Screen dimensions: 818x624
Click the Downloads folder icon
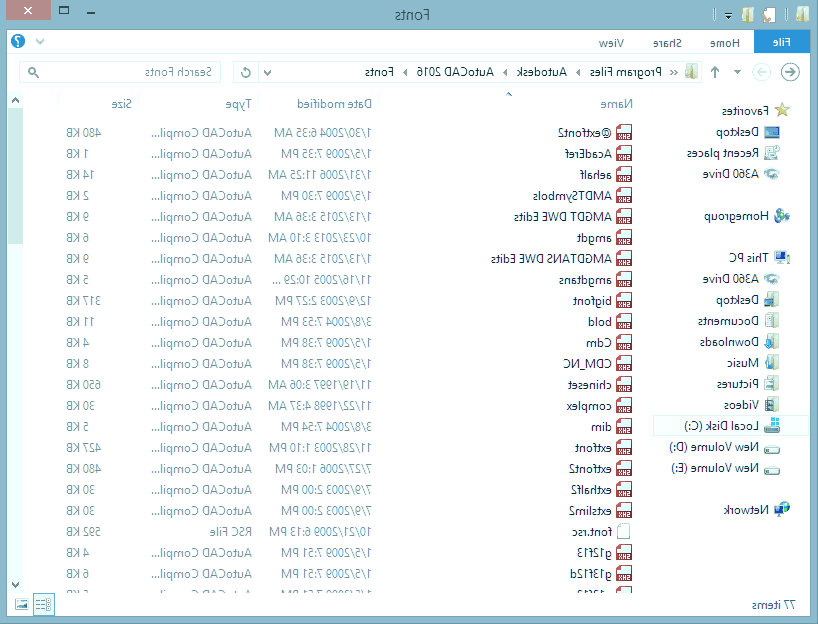click(772, 342)
